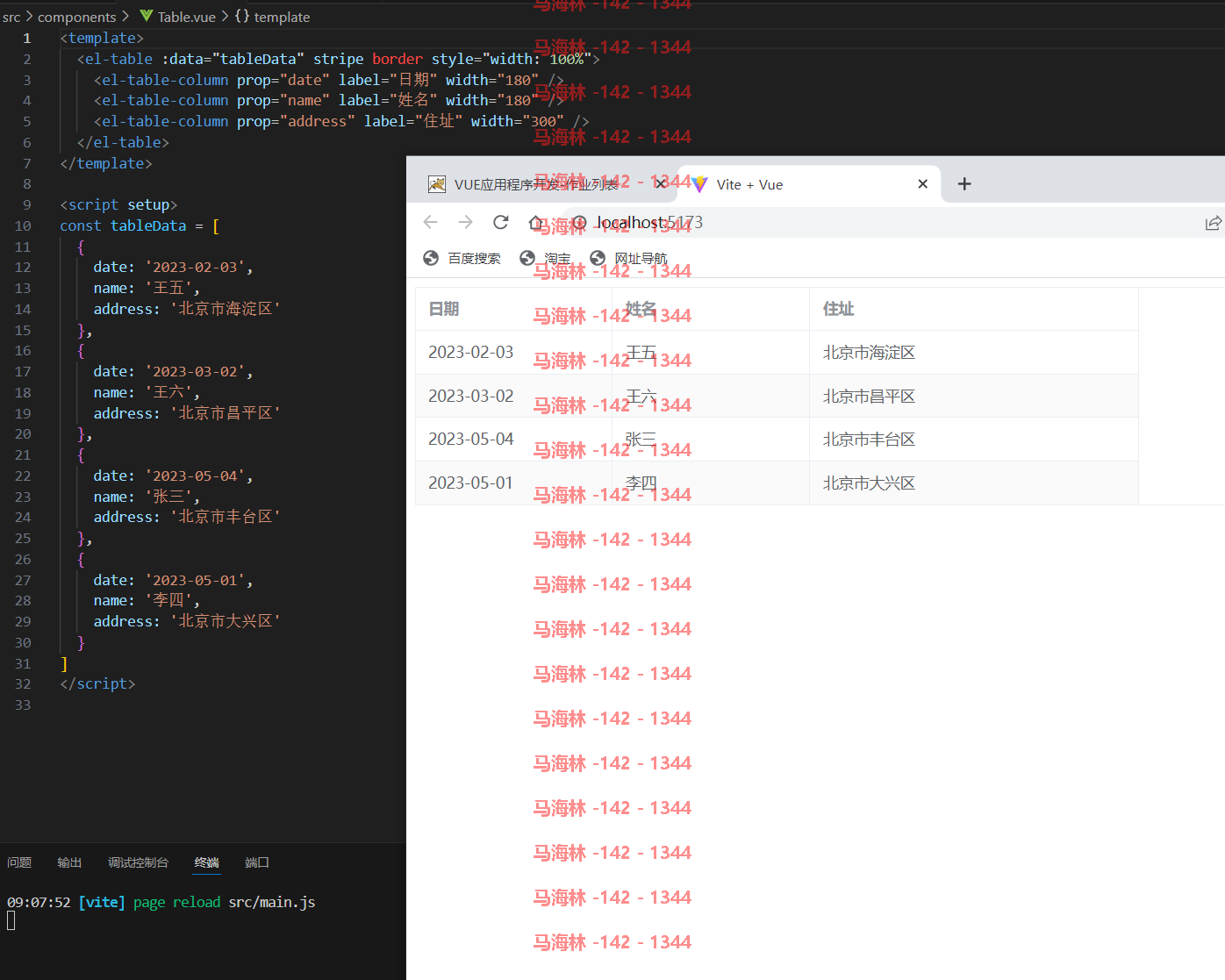
Task: Click code line number 2
Action: pos(27,59)
